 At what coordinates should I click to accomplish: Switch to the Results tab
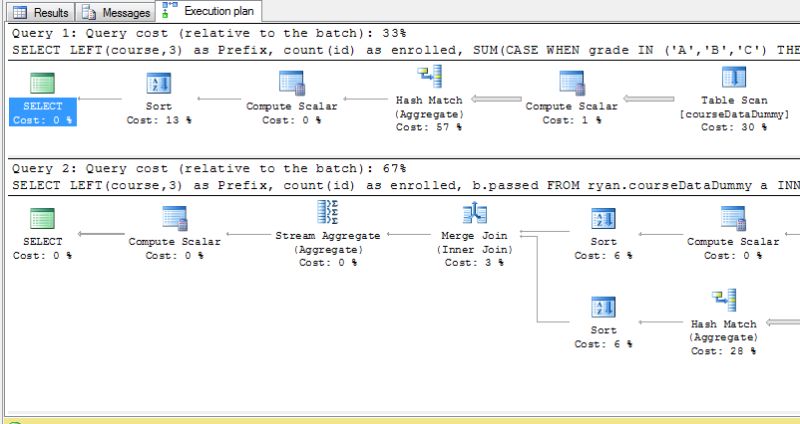coord(41,12)
